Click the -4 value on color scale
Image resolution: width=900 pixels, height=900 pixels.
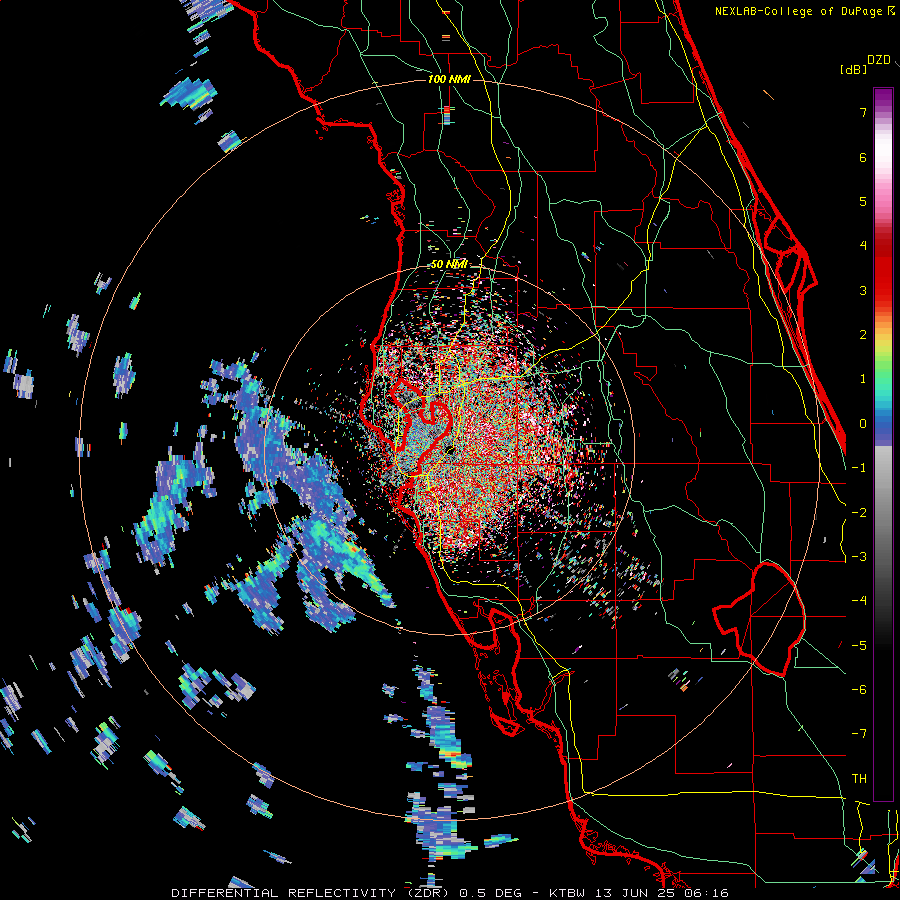pyautogui.click(x=859, y=601)
